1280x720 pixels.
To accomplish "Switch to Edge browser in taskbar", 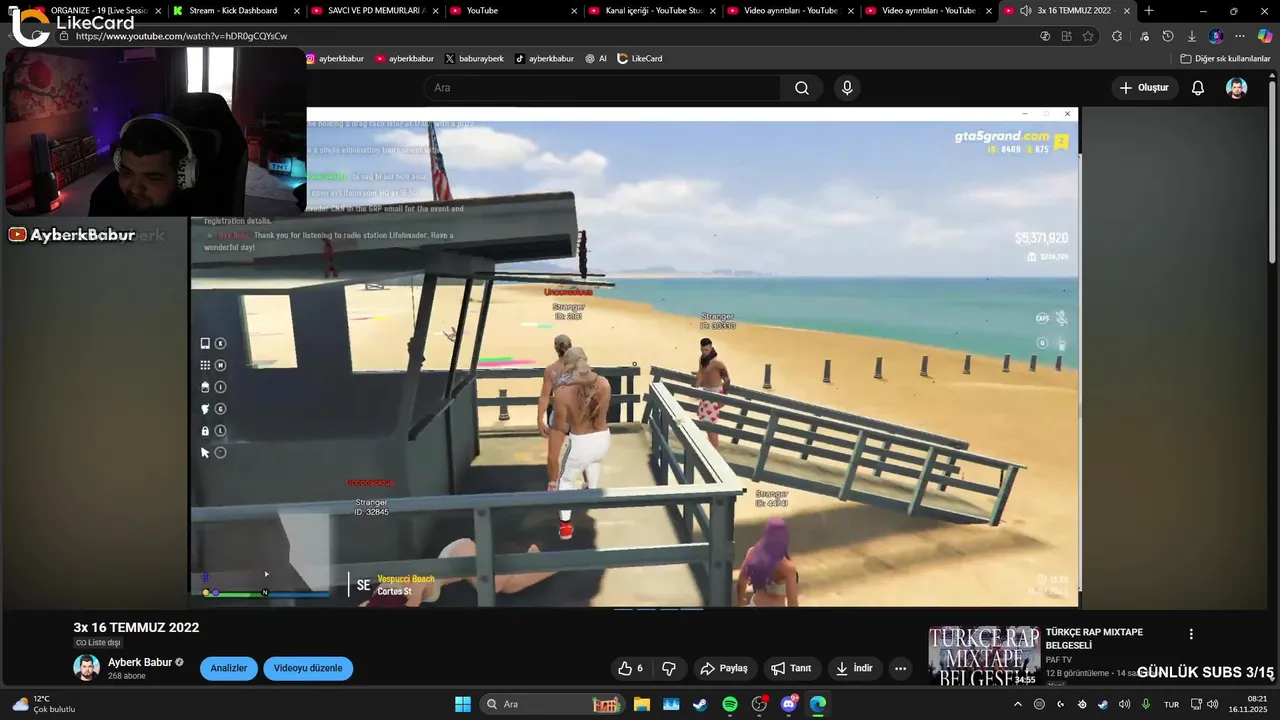I will click(818, 704).
